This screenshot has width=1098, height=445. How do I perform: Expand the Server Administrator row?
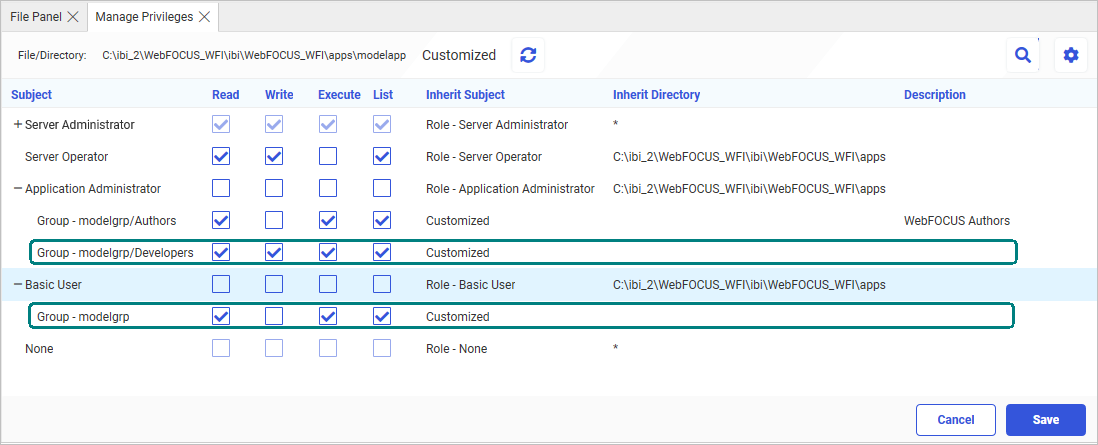point(18,125)
